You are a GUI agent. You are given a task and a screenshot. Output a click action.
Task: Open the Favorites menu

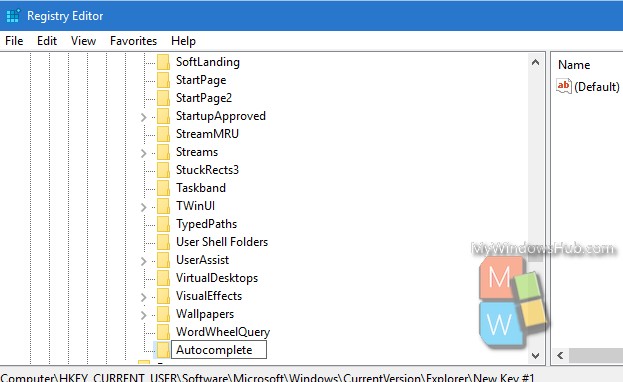pyautogui.click(x=134, y=41)
